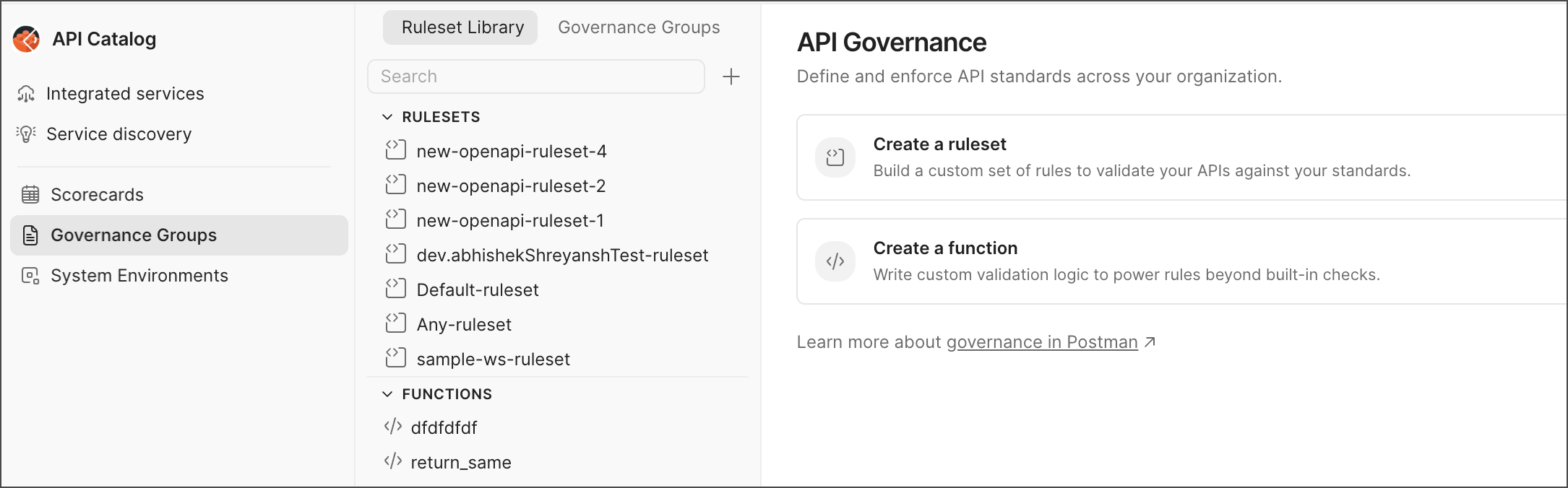
Task: Select new-openapi-ruleset-1 in the list
Action: point(510,221)
